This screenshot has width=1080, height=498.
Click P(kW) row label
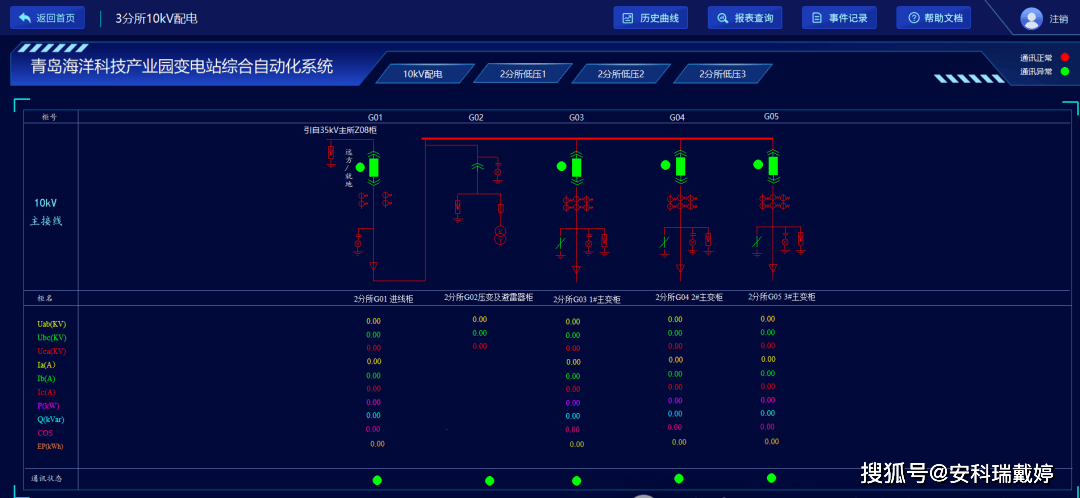tap(49, 406)
